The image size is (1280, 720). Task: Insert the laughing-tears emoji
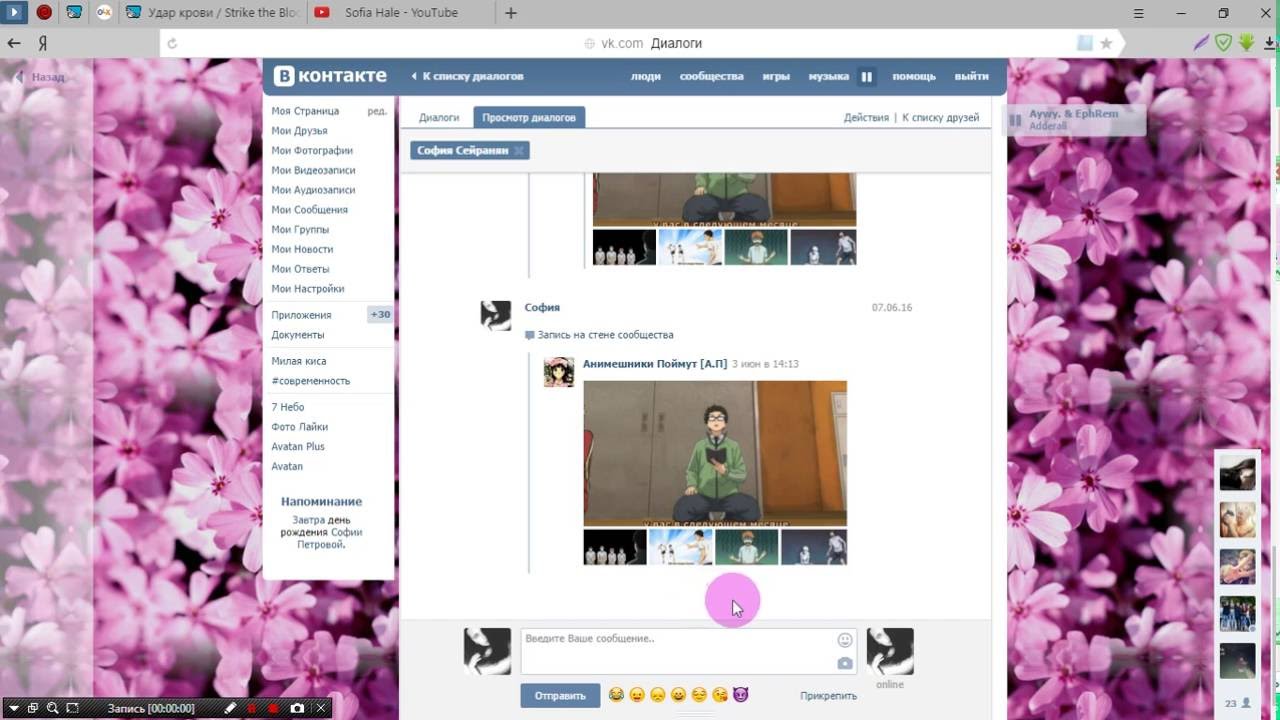click(616, 694)
